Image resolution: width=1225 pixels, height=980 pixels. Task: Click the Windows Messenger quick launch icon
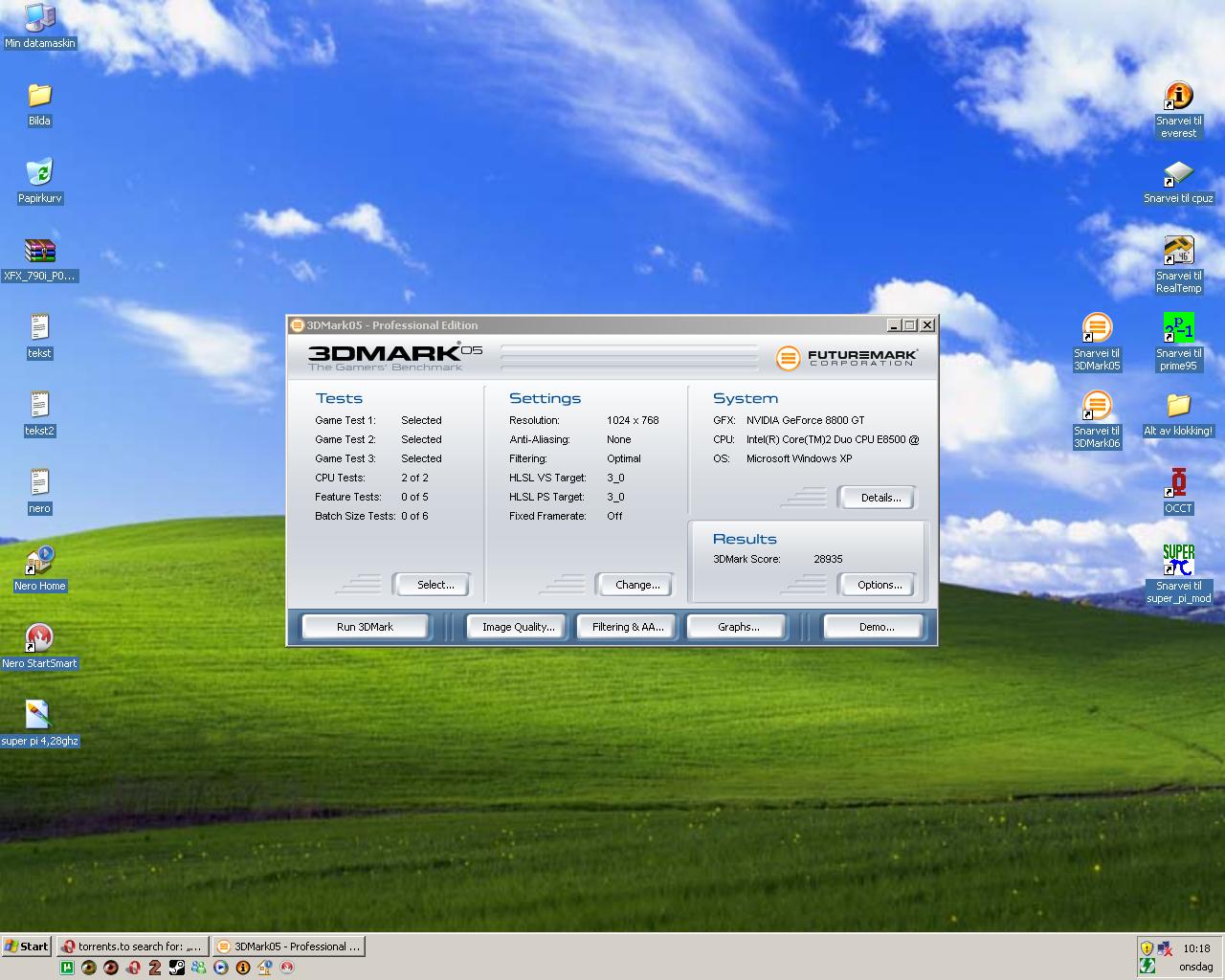(x=199, y=968)
